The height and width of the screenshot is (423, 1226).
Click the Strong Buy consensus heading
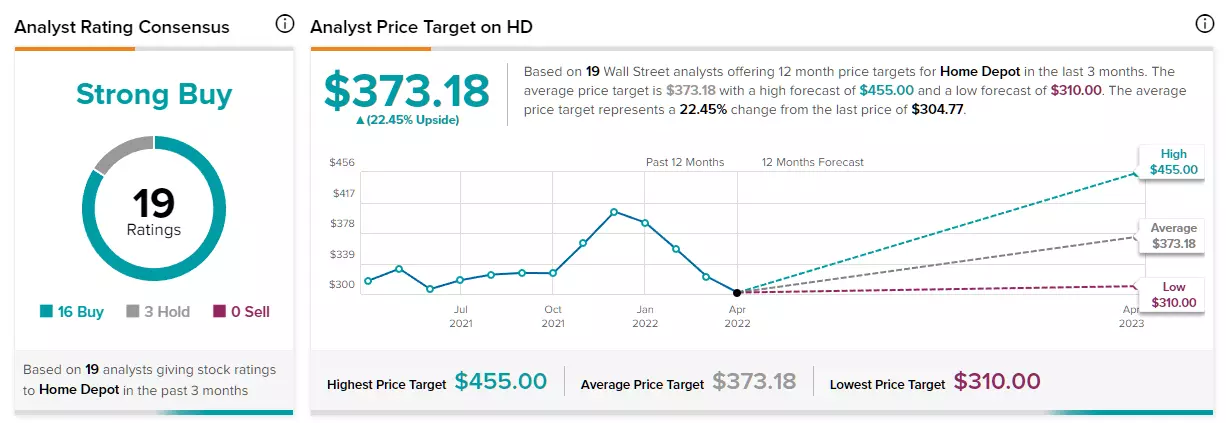[154, 95]
